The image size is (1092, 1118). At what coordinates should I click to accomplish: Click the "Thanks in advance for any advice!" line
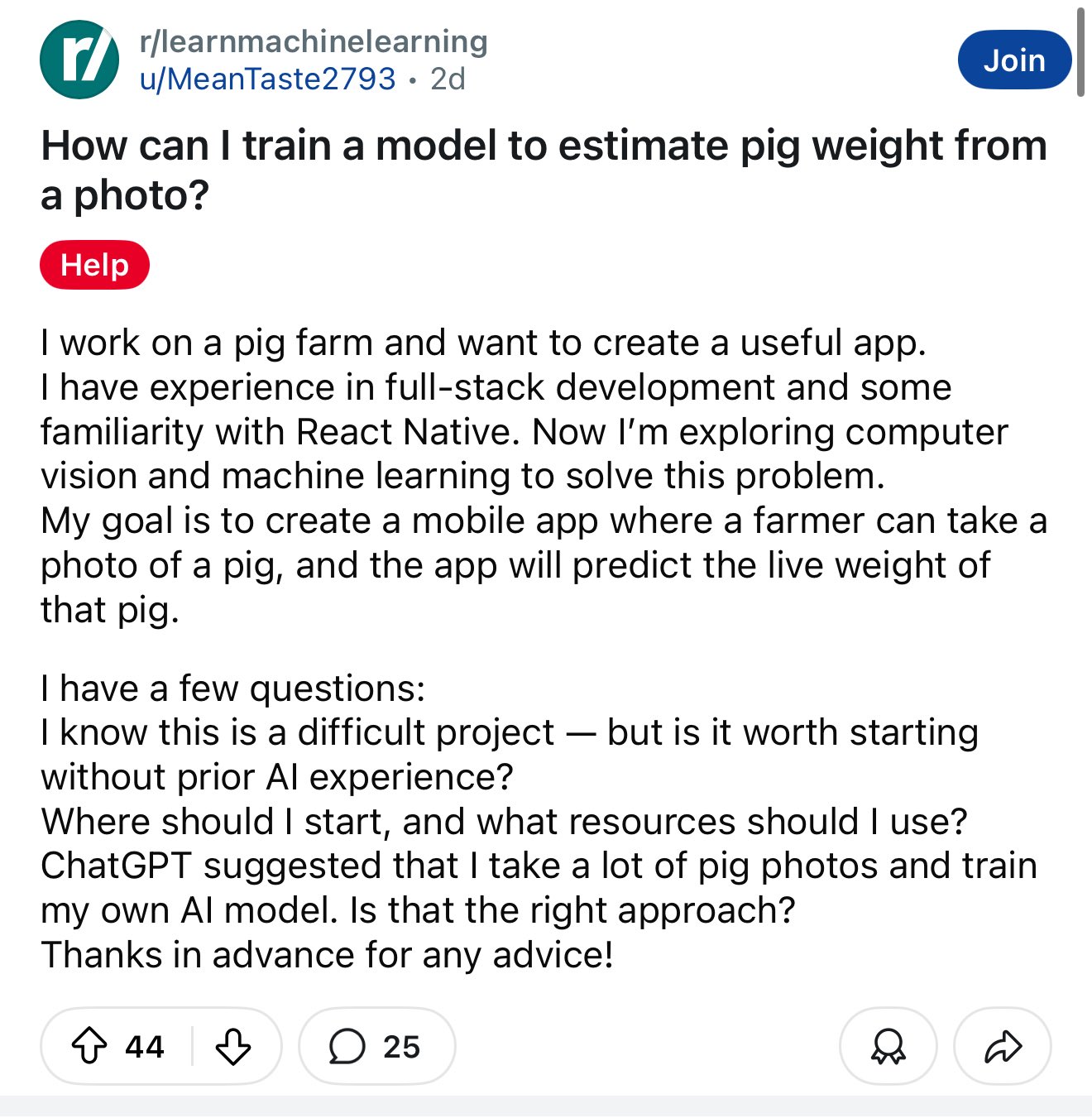pyautogui.click(x=328, y=955)
